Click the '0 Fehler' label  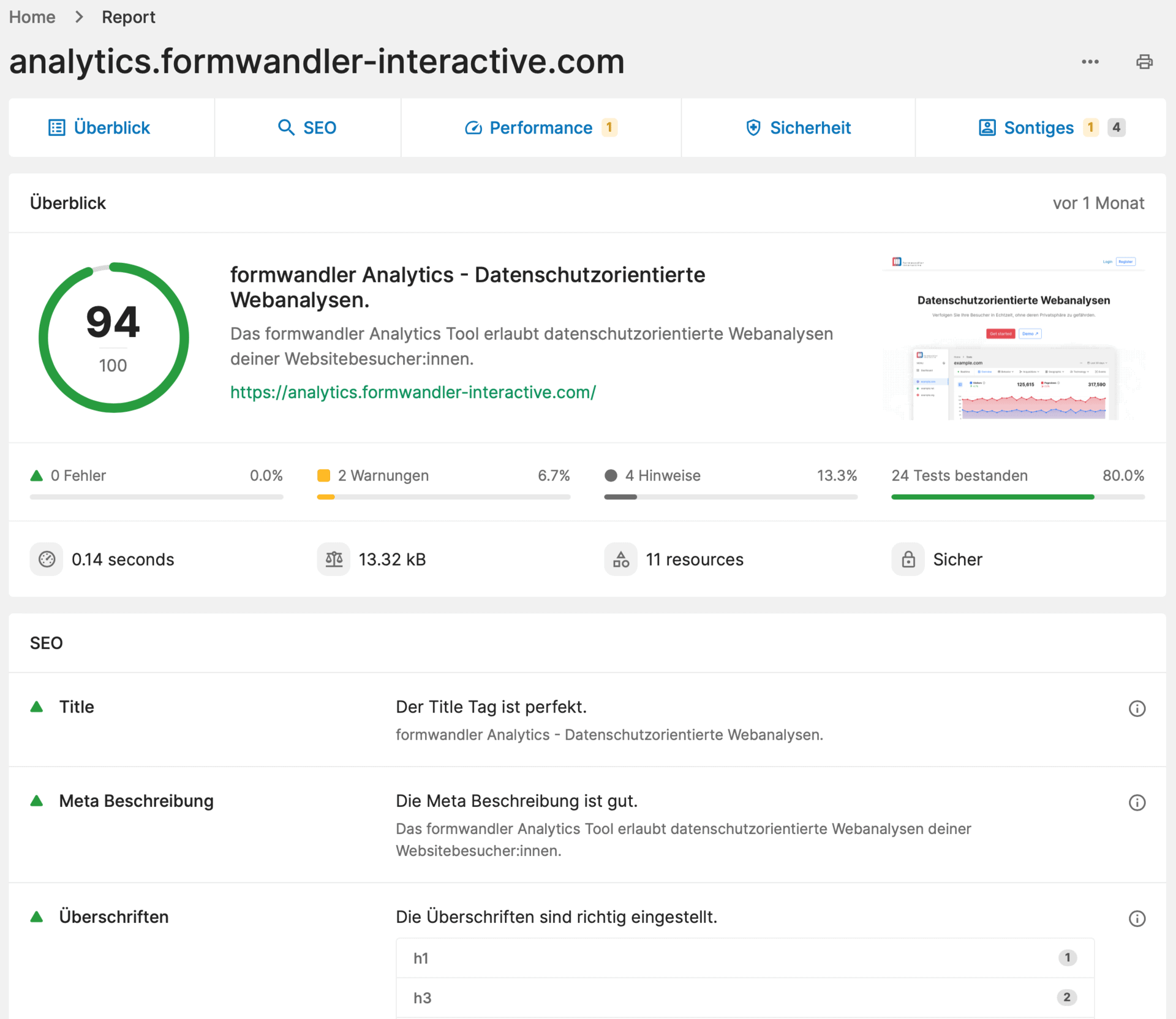(x=78, y=475)
